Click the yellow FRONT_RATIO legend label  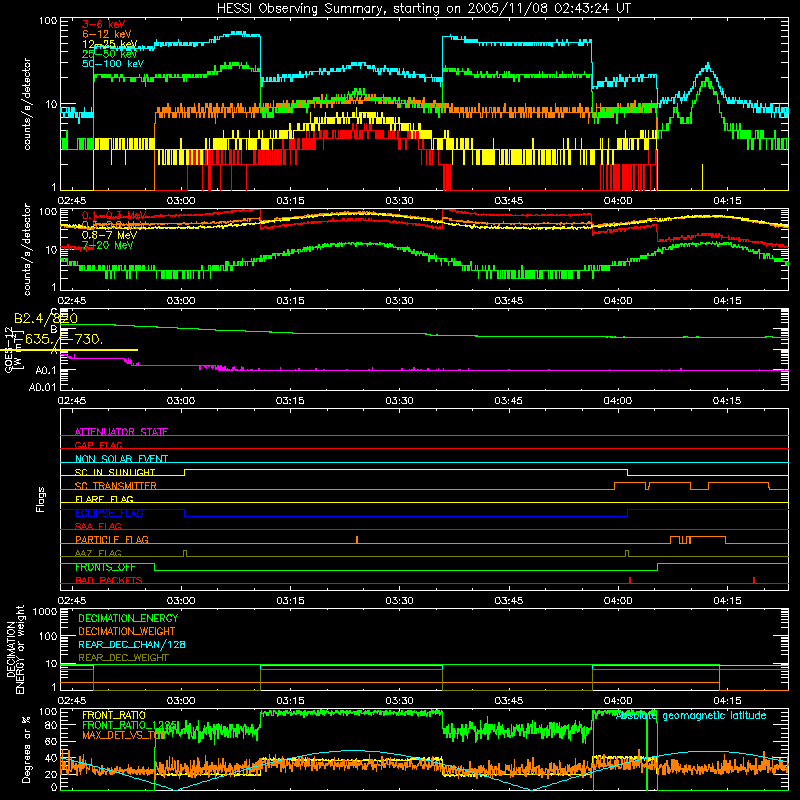(114, 715)
